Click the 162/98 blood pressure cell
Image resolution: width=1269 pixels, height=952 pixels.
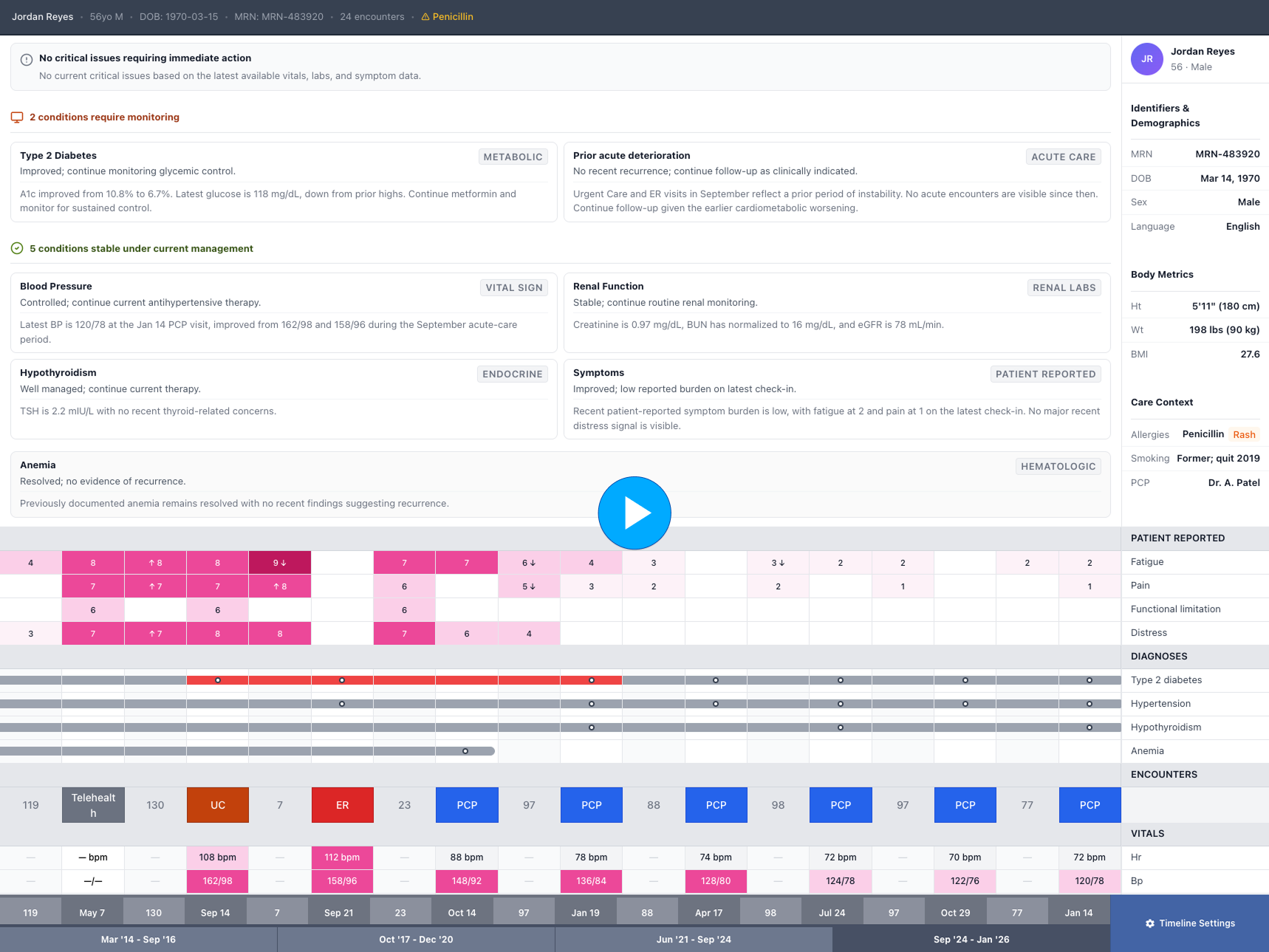tap(217, 881)
